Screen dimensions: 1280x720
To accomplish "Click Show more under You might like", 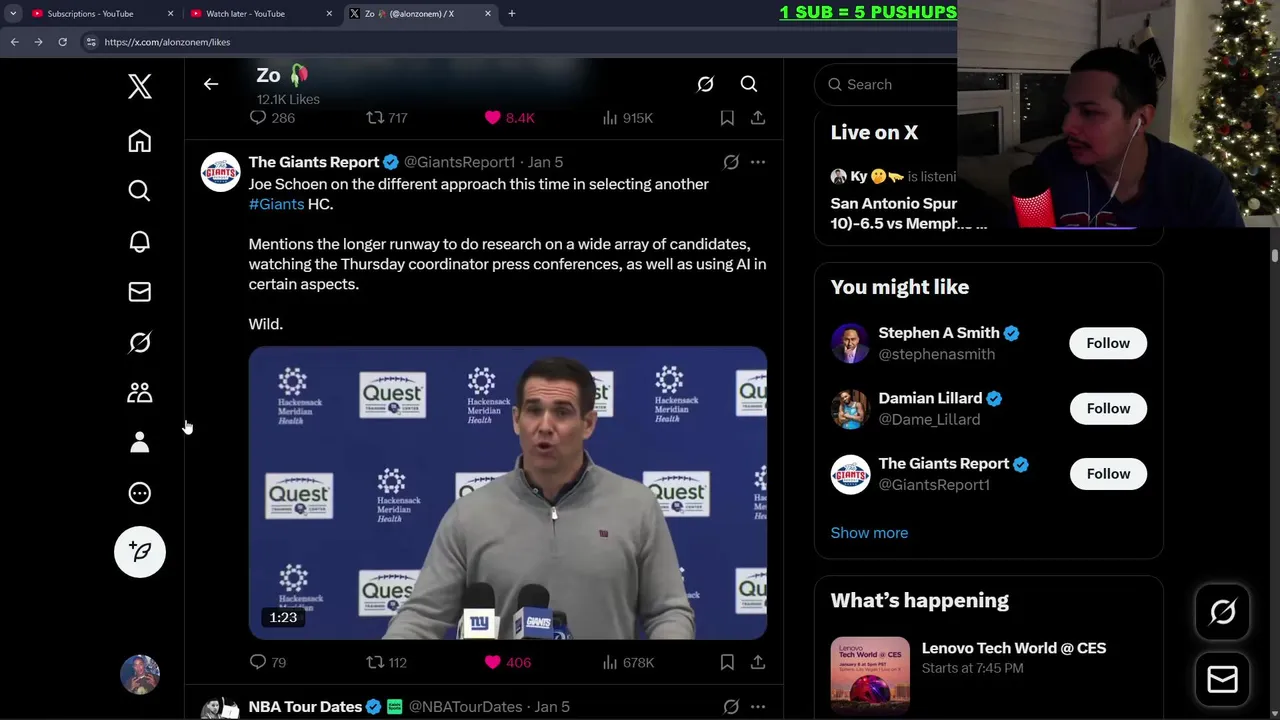I will point(870,533).
